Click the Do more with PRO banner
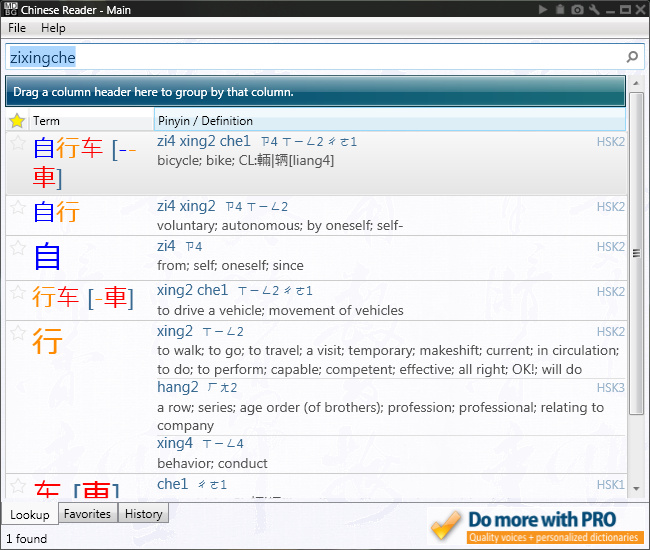Image resolution: width=650 pixels, height=550 pixels. coord(542,519)
